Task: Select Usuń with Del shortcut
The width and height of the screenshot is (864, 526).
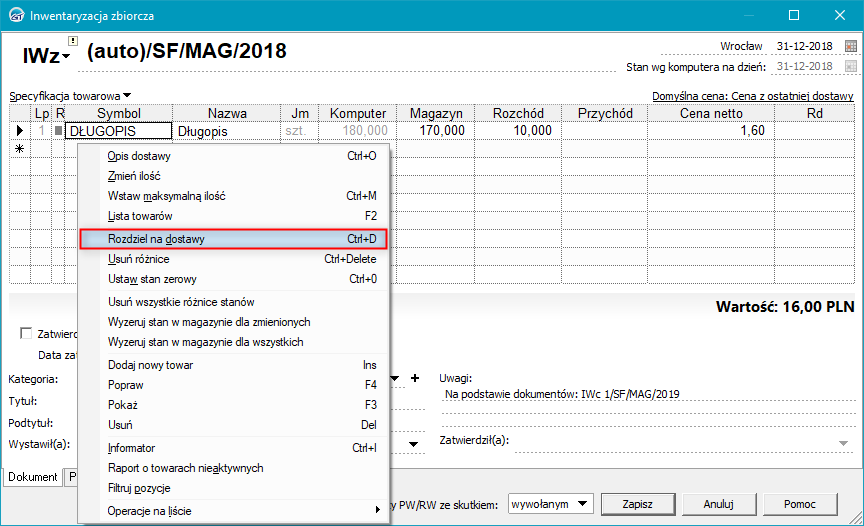Action: (x=234, y=425)
